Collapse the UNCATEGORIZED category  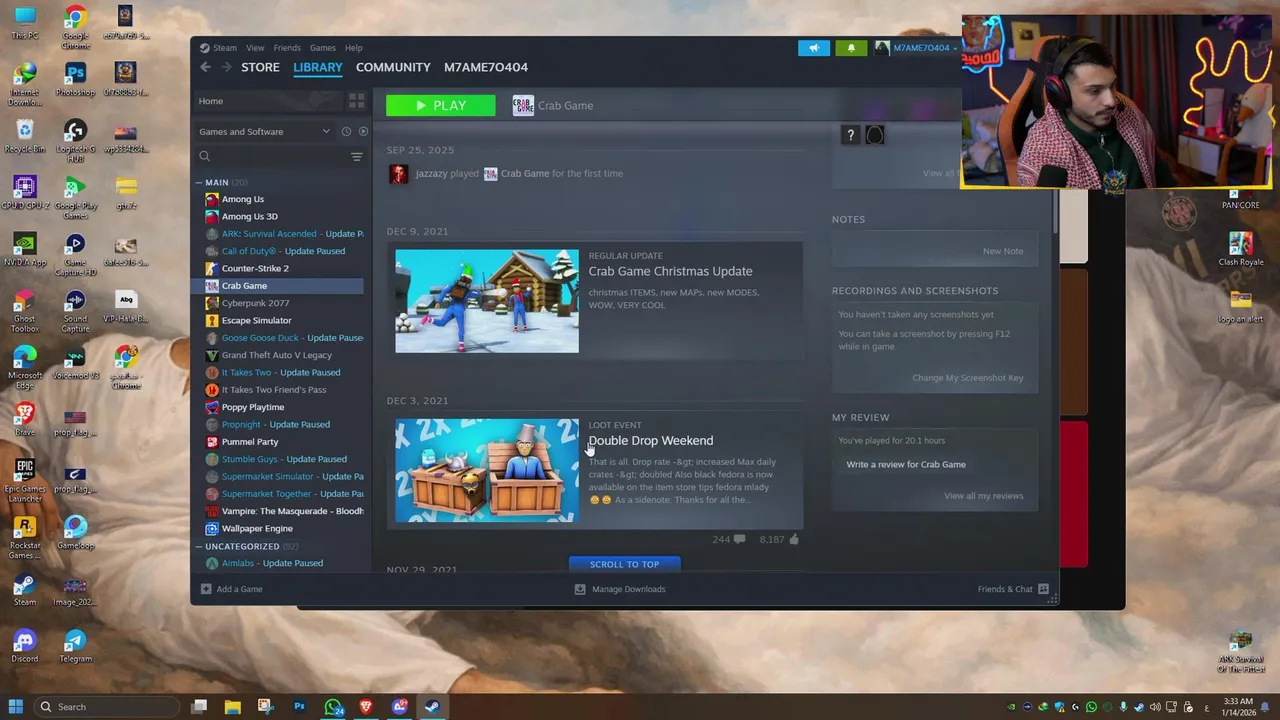pos(199,547)
